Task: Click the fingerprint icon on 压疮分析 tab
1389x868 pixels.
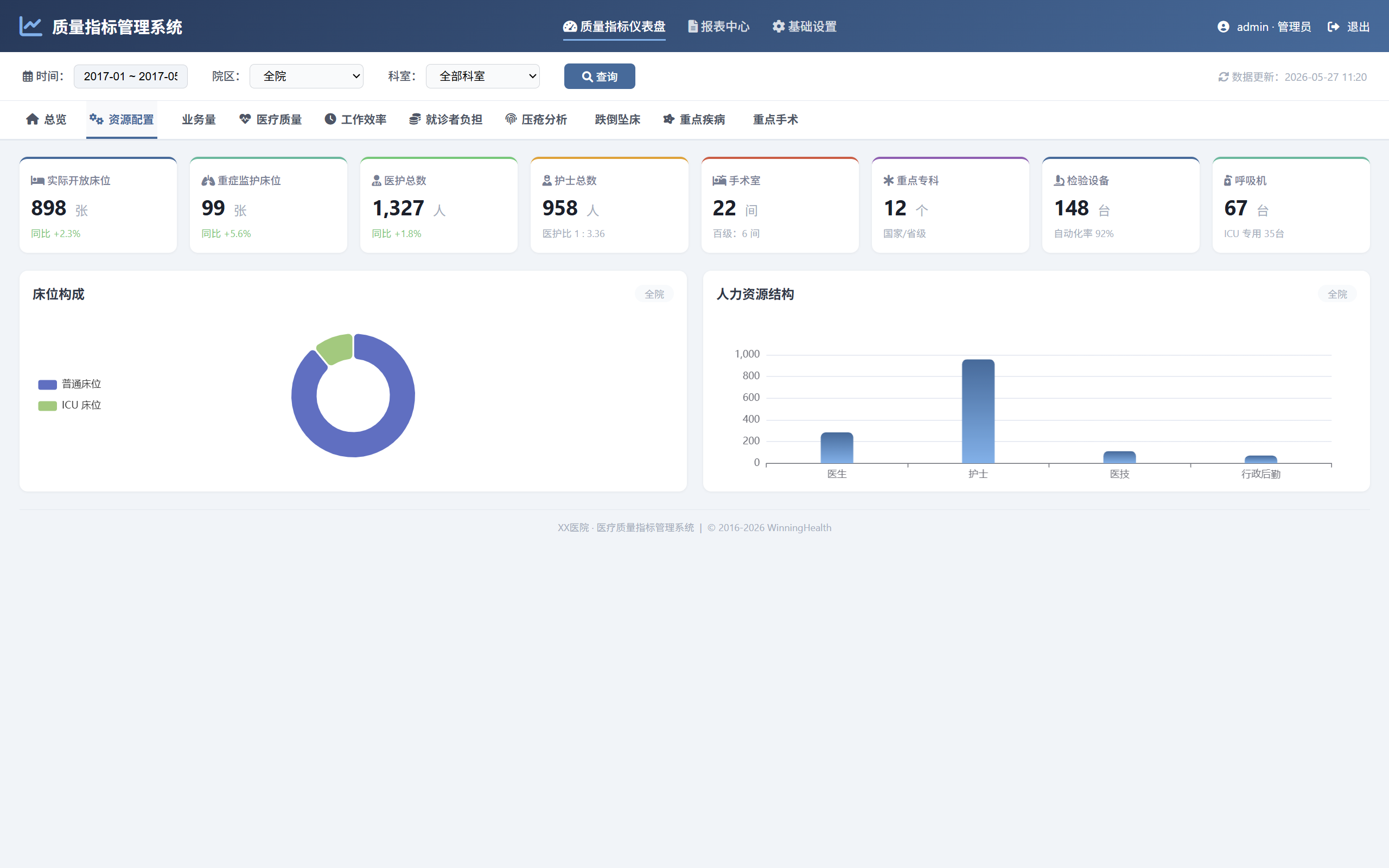Action: pos(511,119)
